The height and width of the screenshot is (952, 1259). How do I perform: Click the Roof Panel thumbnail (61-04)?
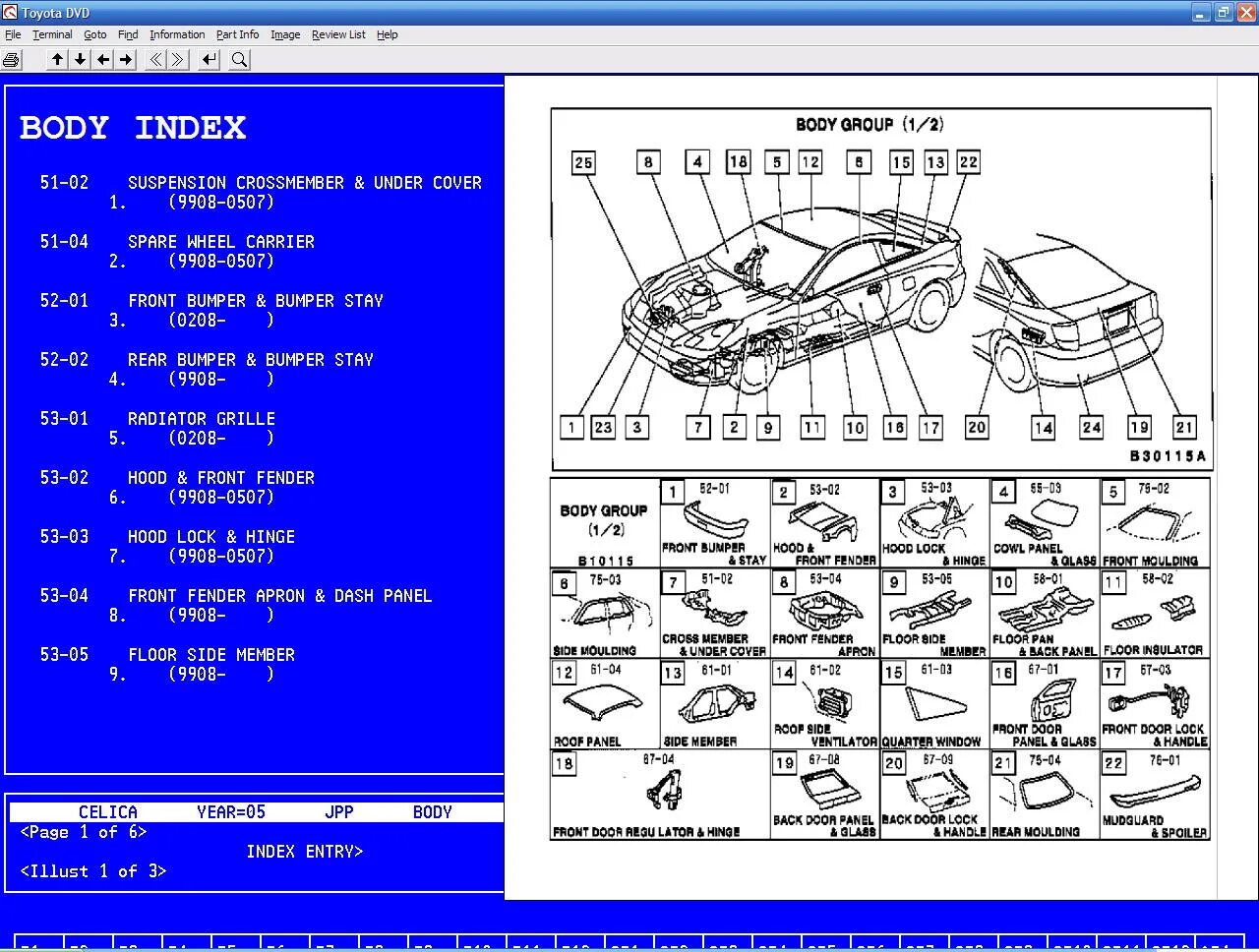point(605,704)
